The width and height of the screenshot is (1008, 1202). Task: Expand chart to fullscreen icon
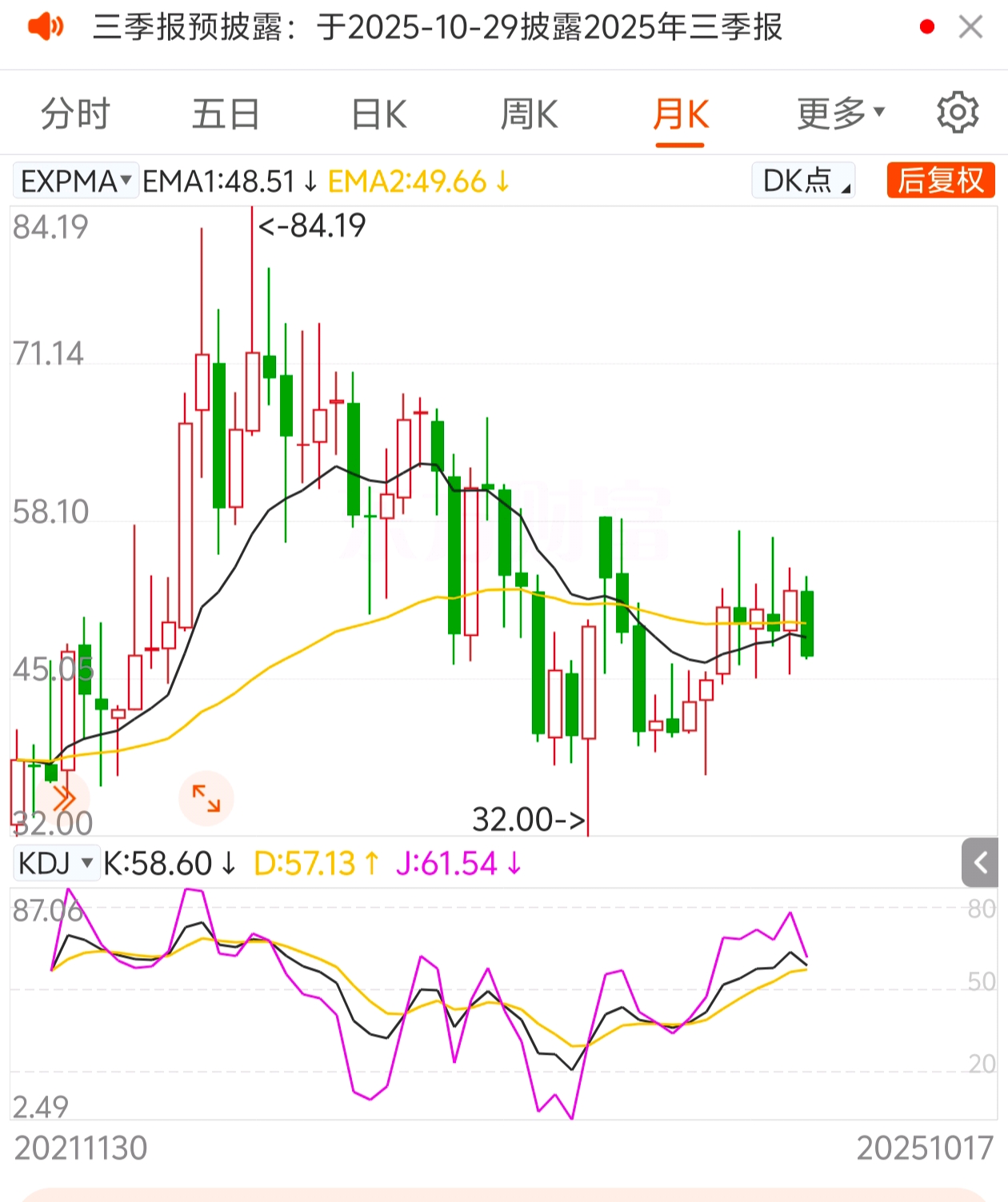206,798
